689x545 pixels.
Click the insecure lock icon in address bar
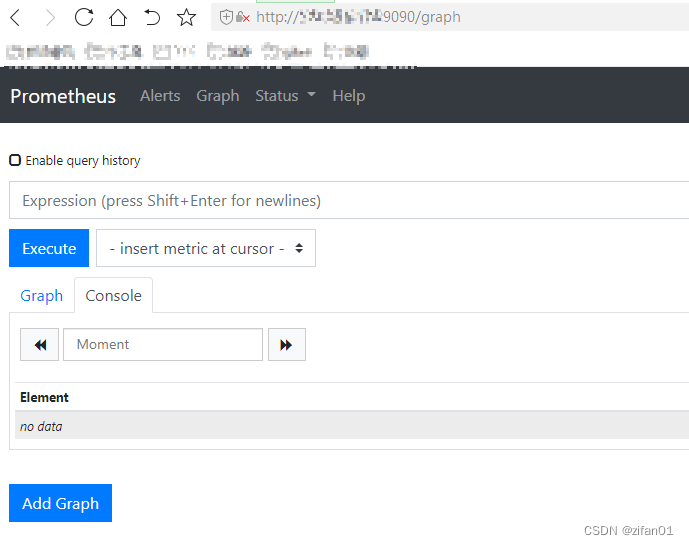tap(243, 18)
